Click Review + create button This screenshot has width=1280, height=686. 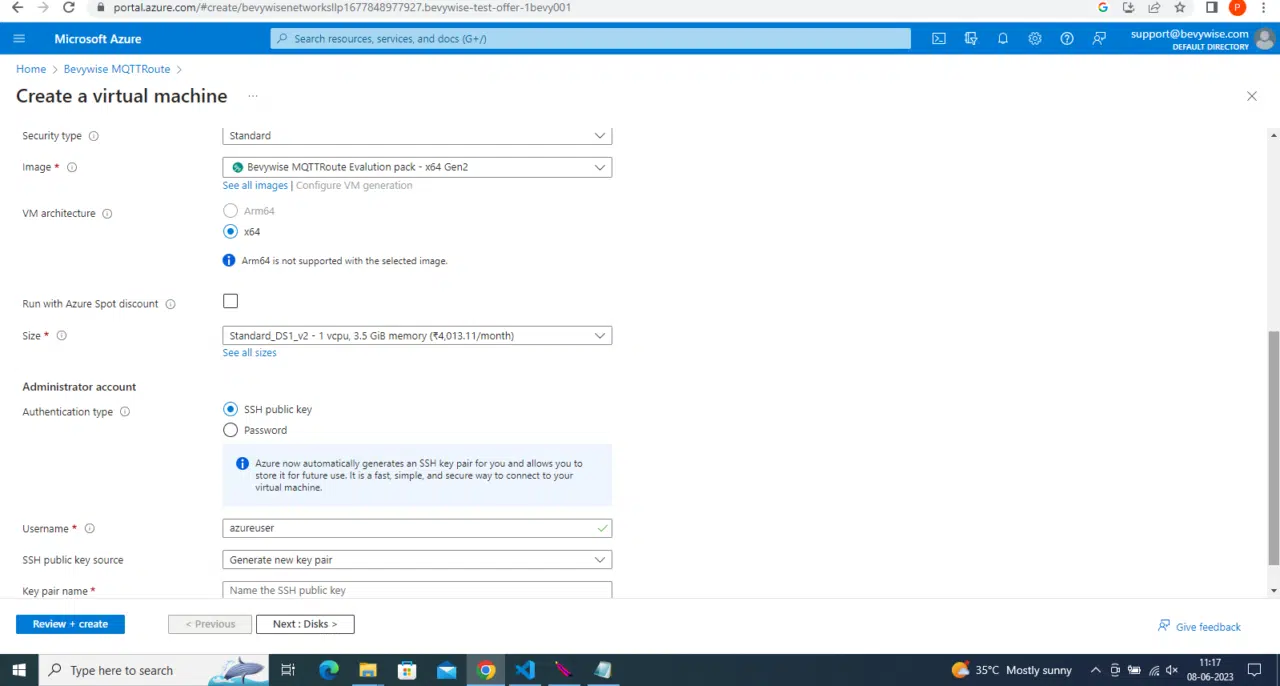[70, 624]
